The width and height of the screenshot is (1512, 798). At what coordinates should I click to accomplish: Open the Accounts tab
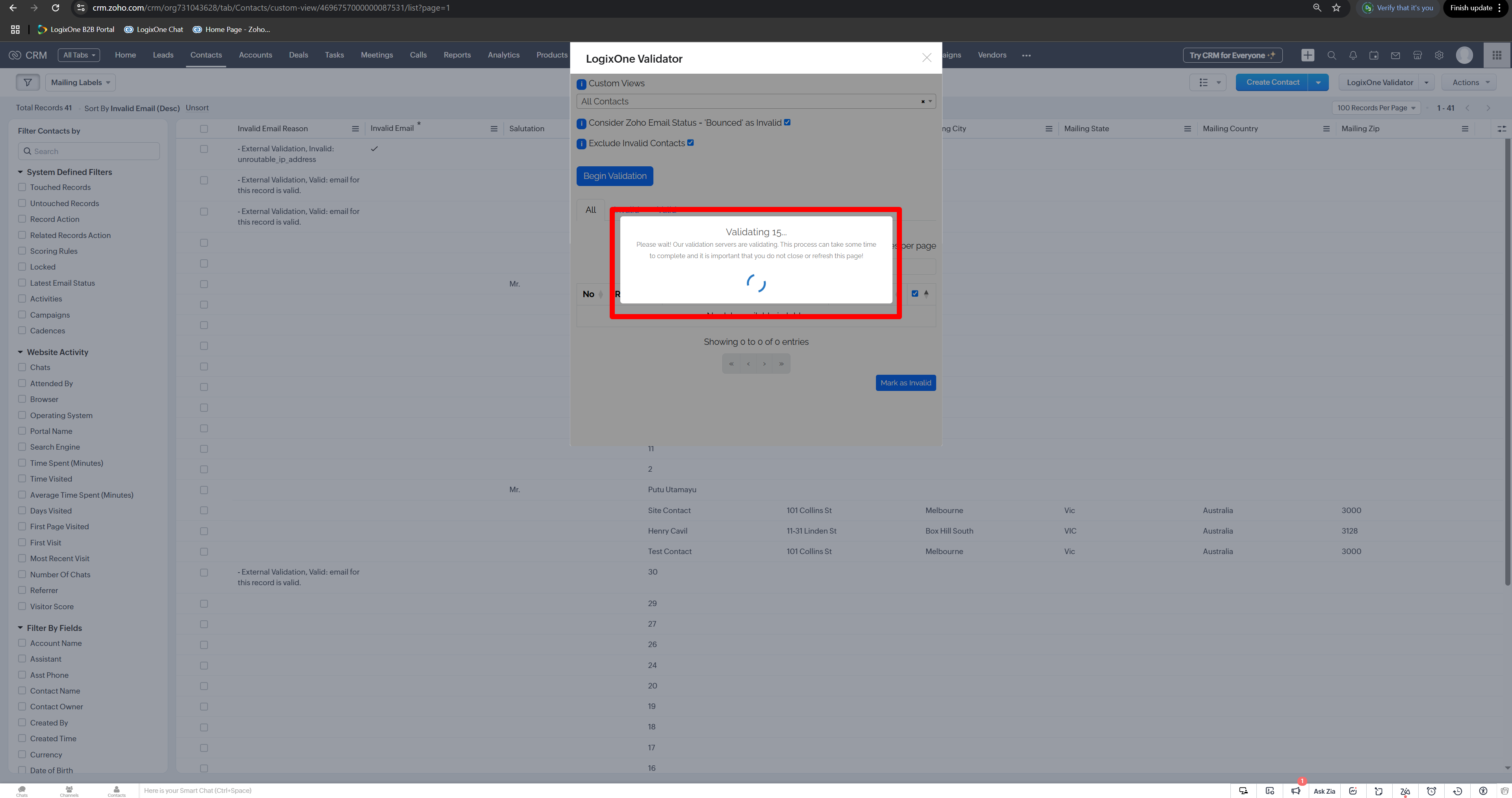(255, 55)
